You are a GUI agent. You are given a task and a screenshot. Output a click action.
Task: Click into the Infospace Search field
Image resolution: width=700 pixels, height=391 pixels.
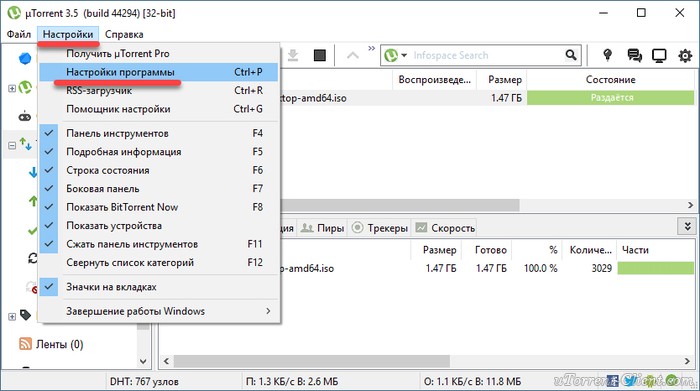point(487,55)
